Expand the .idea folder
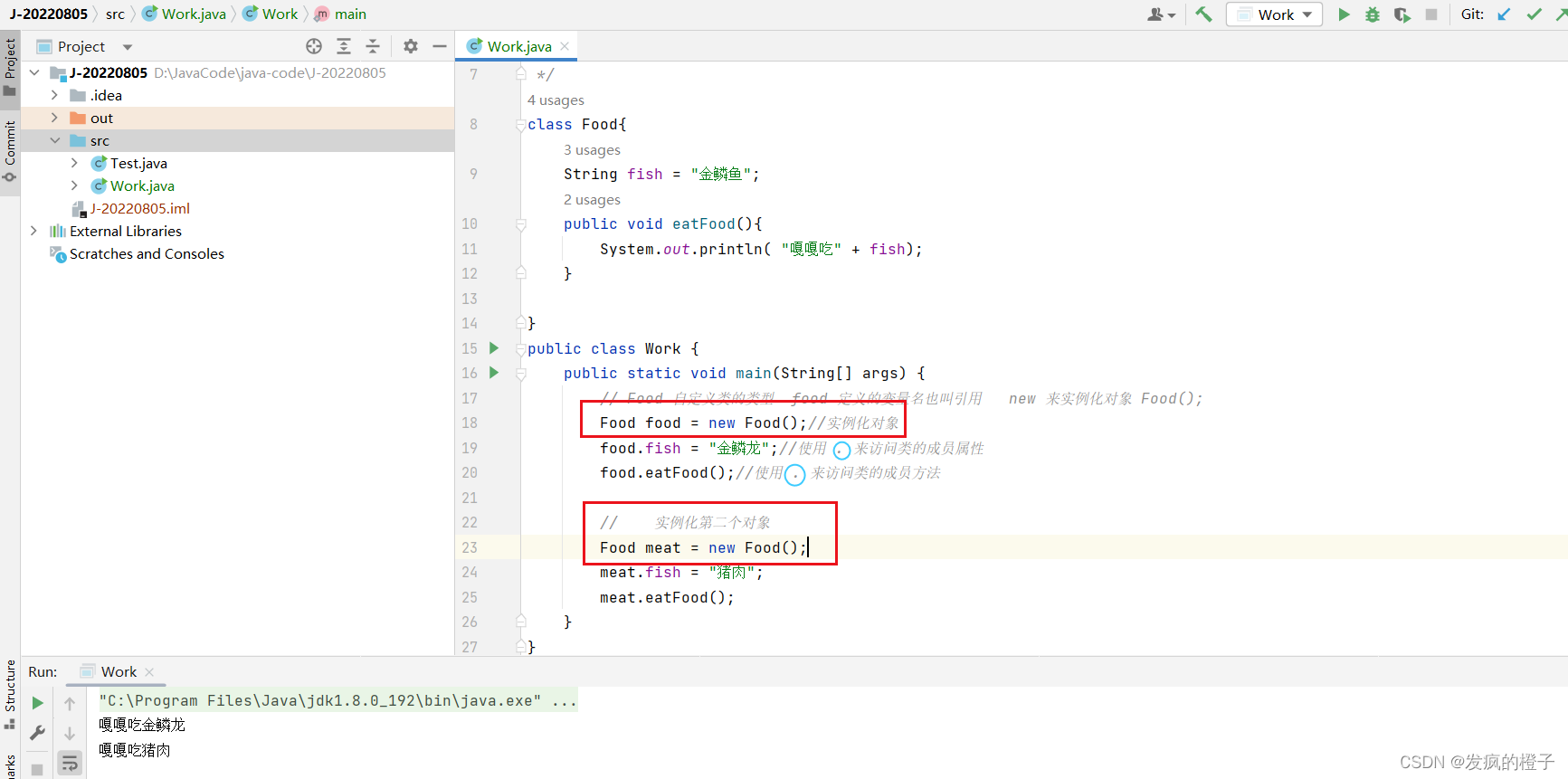Screen dimensions: 1568x779 point(54,95)
